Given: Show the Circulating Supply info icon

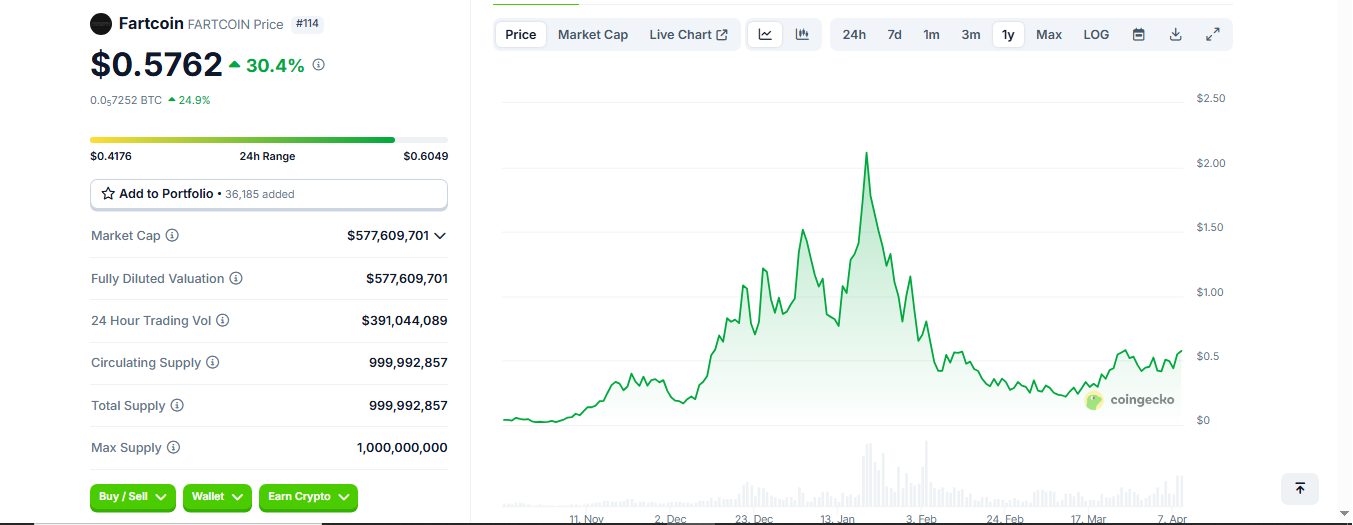Looking at the screenshot, I should tap(213, 362).
